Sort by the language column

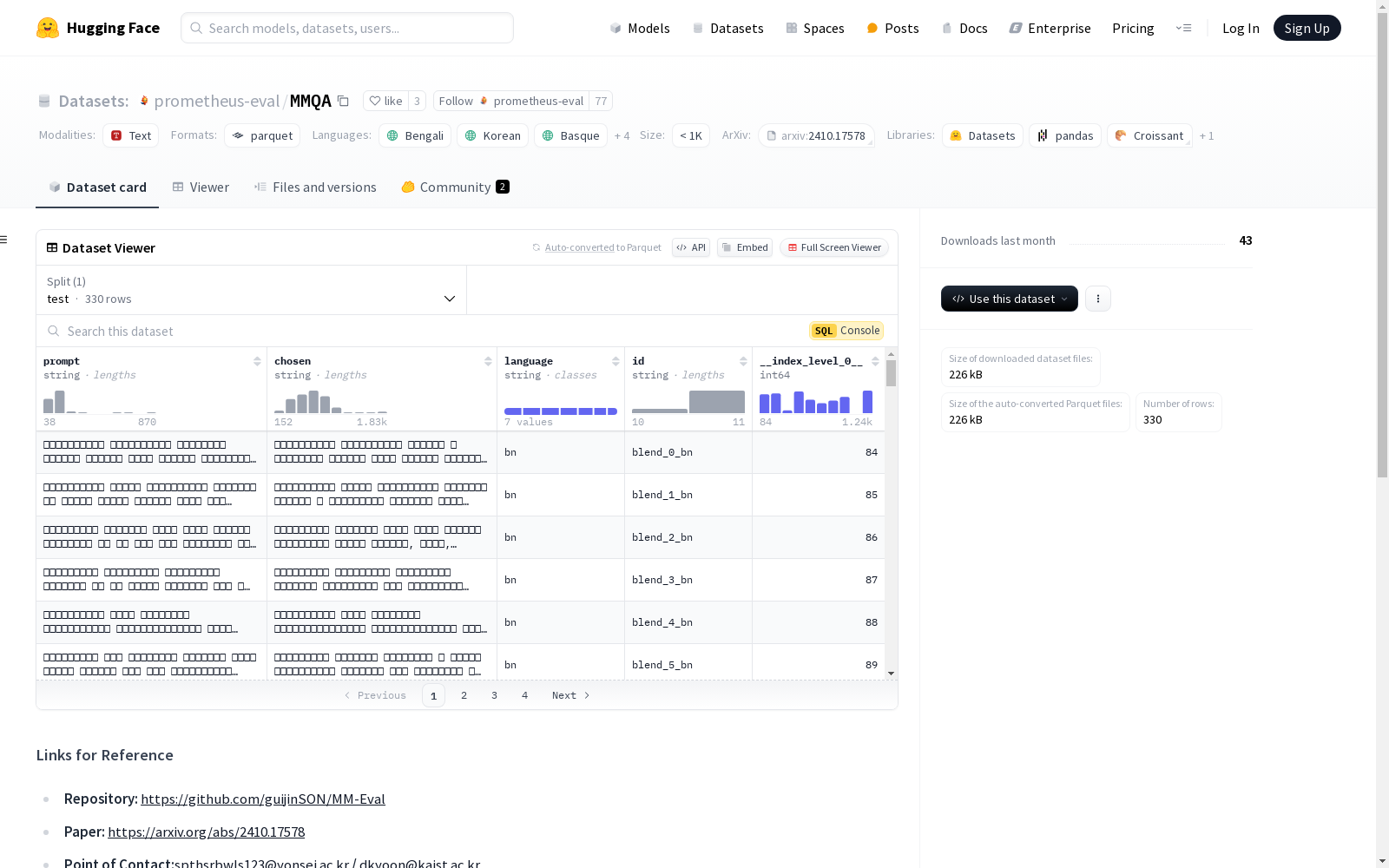point(616,361)
